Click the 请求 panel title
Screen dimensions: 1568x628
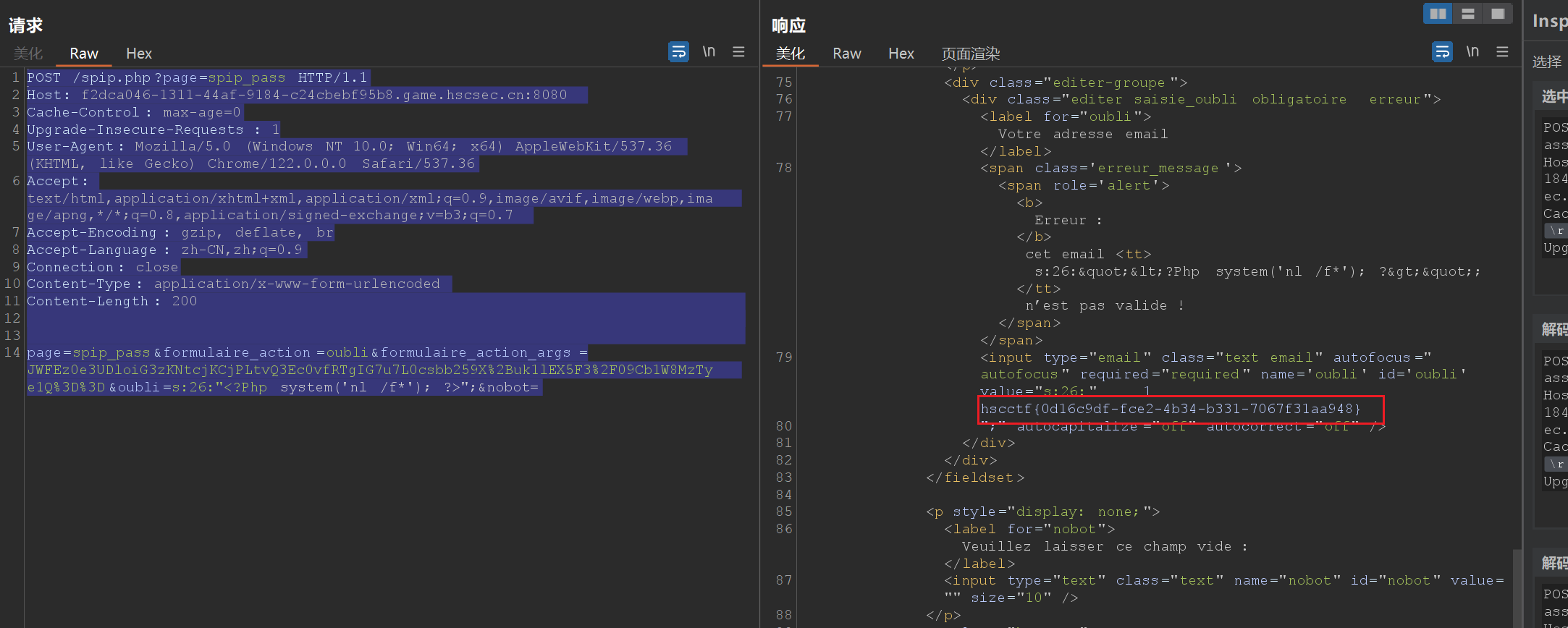click(26, 25)
